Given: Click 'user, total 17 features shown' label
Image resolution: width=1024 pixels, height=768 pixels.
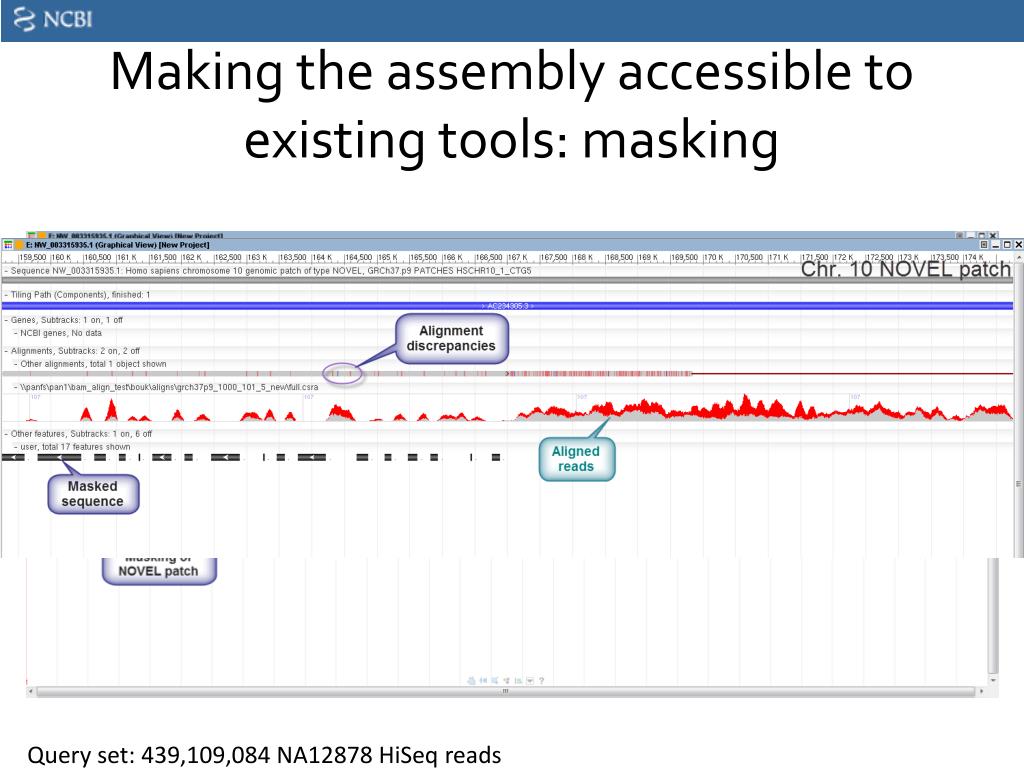Looking at the screenshot, I should click(75, 447).
